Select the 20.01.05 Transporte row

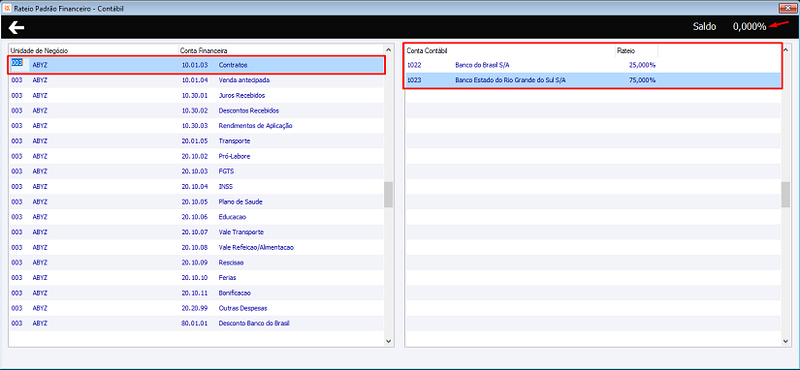[196, 141]
